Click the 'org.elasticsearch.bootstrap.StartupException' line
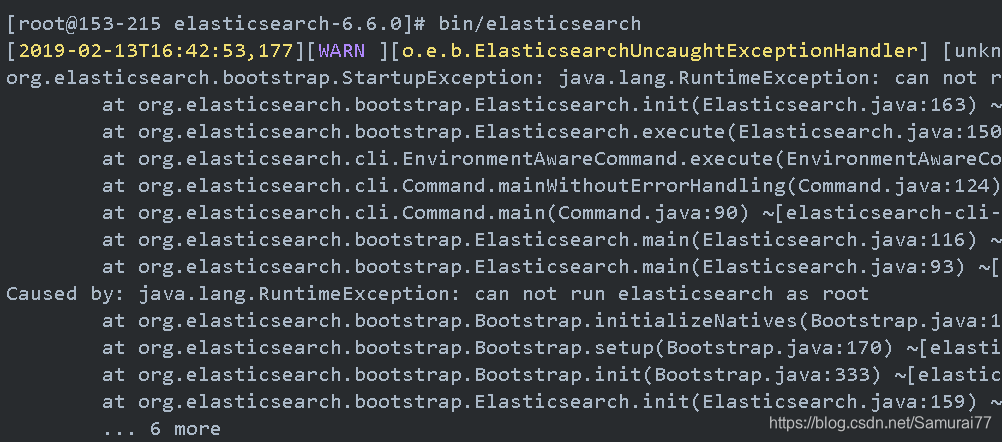The height and width of the screenshot is (442, 1002). click(504, 79)
